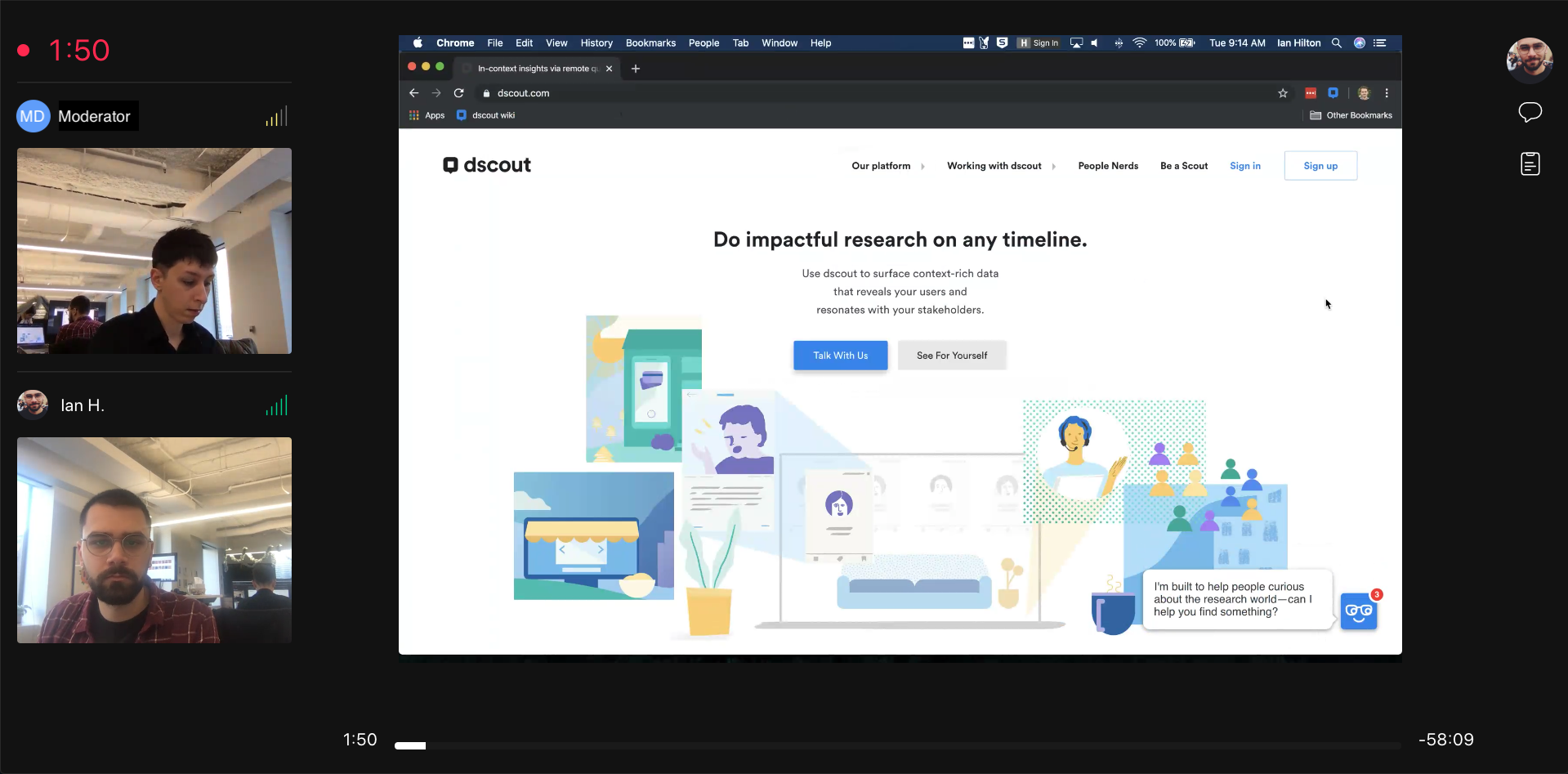Open Apps grid shortcut in bookmarks bar
1568x774 pixels.
coord(427,115)
